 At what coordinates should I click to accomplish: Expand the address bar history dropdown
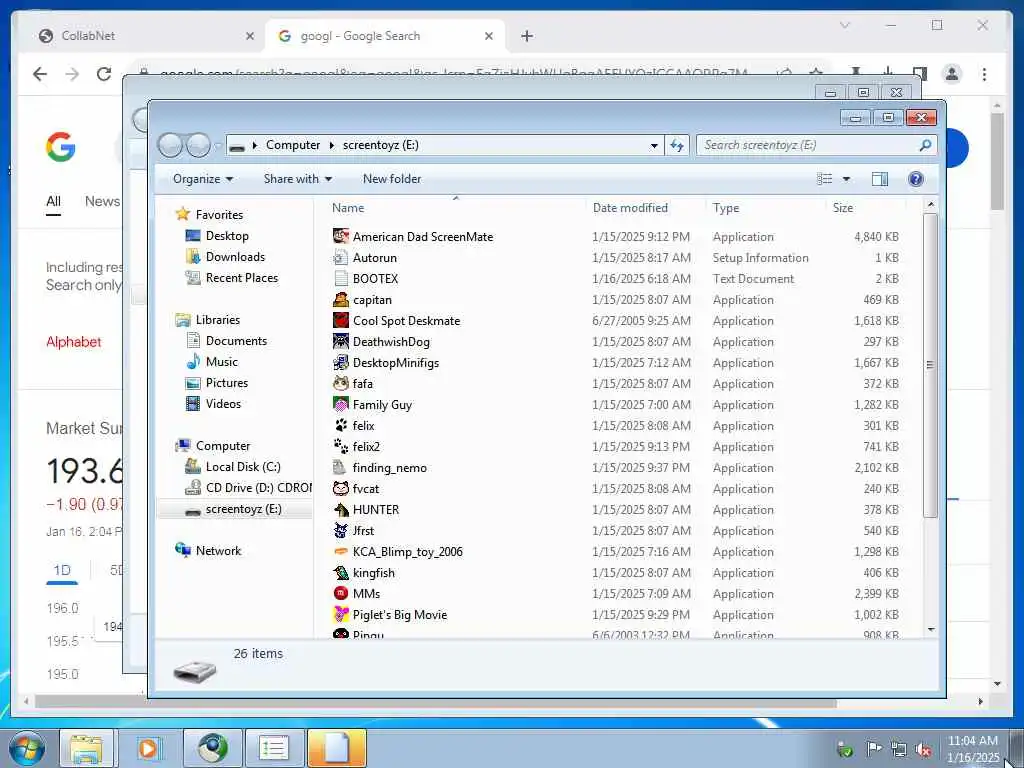[654, 146]
